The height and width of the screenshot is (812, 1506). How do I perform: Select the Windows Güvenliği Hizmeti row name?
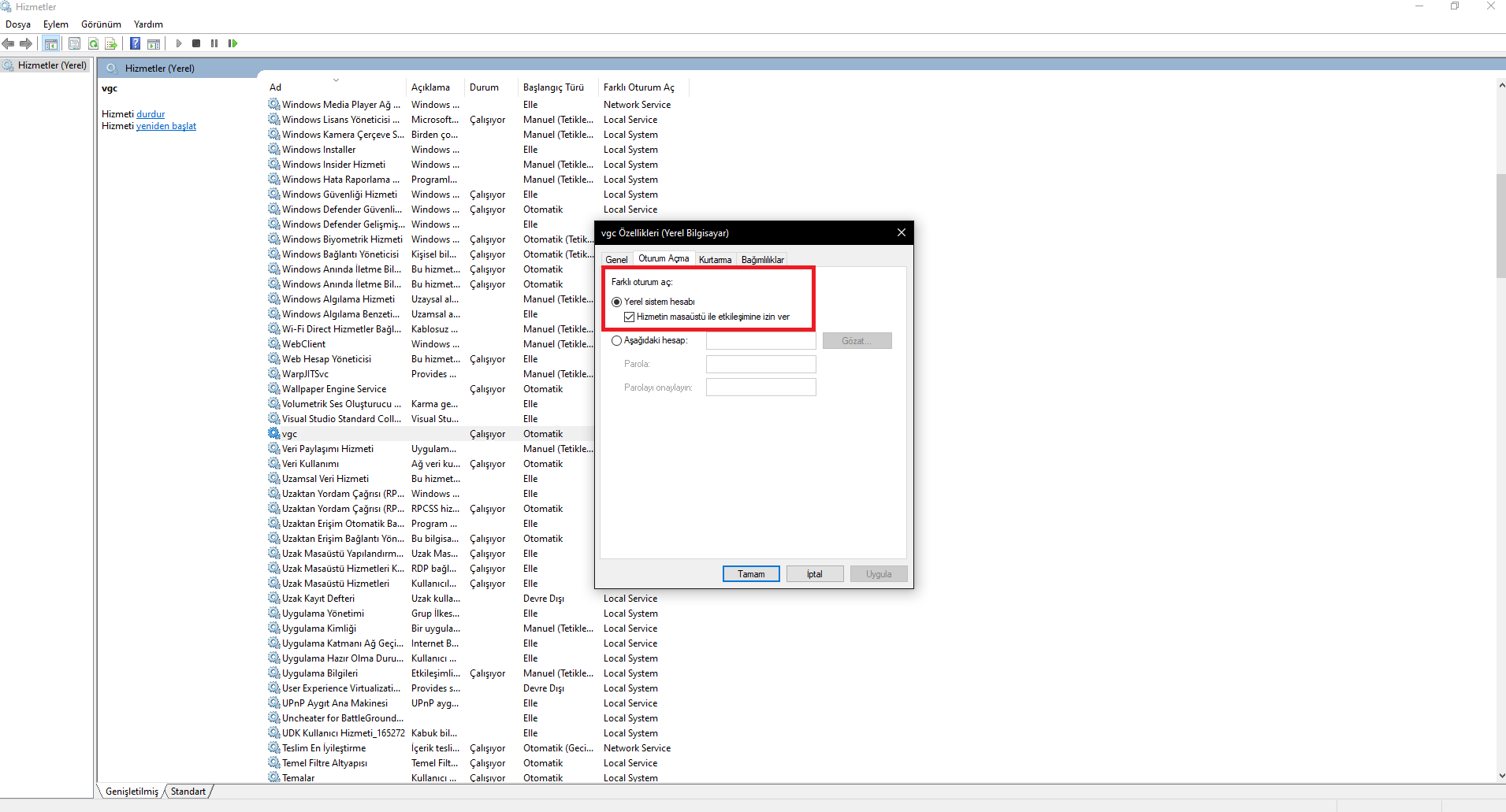tap(340, 195)
